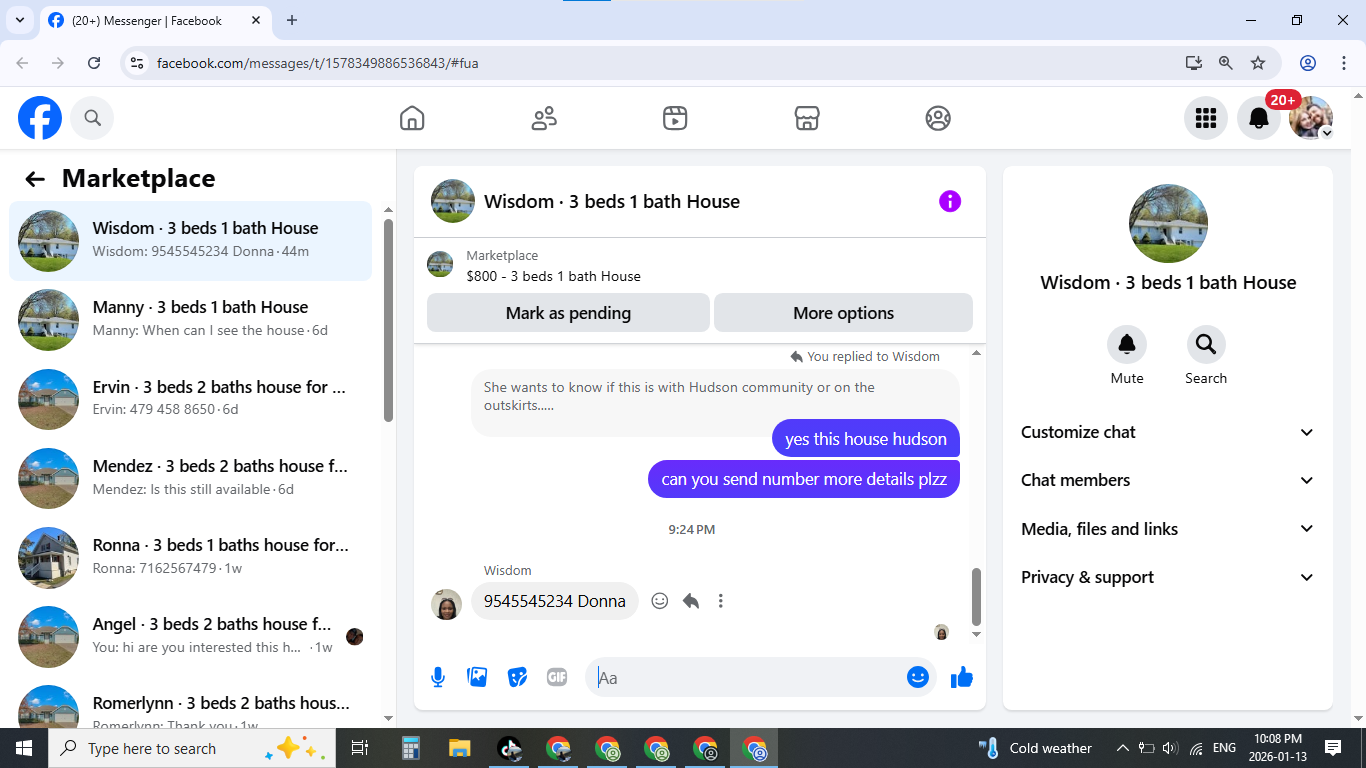The image size is (1366, 768).
Task: Attach a file with the photo icon
Action: tap(478, 677)
